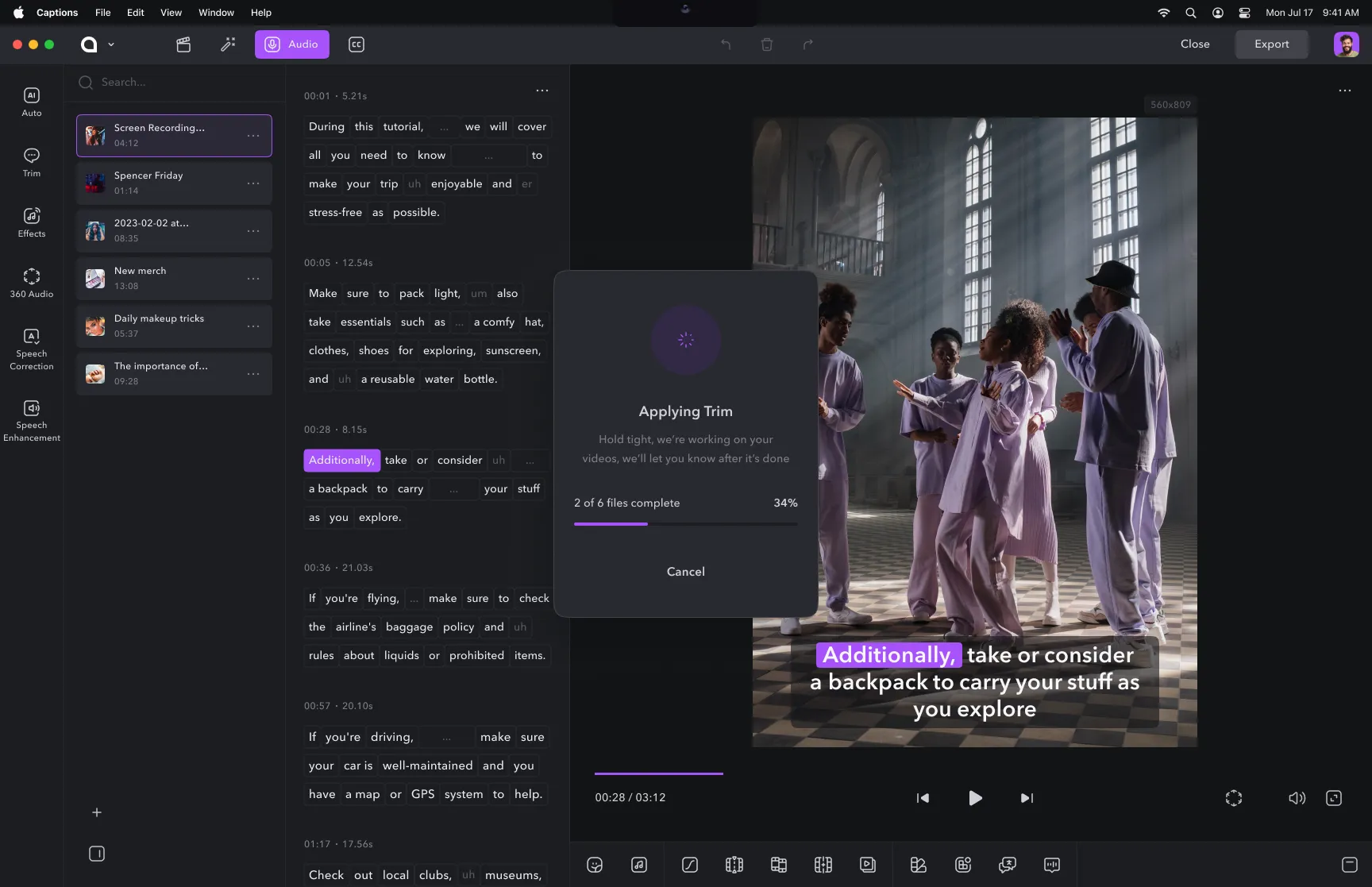
Task: Open the Window menu in the menu bar
Action: [216, 12]
